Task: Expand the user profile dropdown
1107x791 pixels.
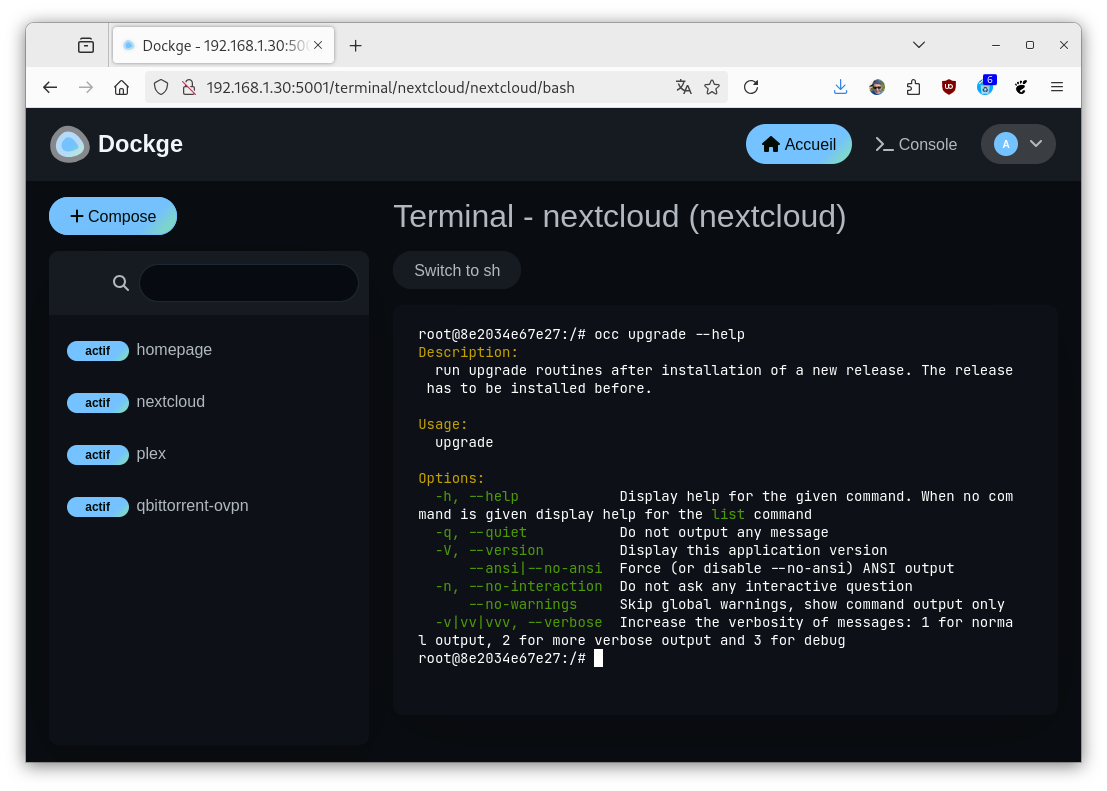Action: tap(1017, 144)
